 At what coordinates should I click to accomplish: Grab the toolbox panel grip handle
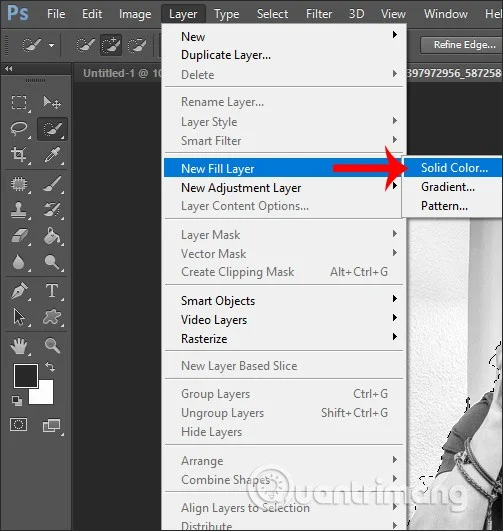(x=35, y=81)
